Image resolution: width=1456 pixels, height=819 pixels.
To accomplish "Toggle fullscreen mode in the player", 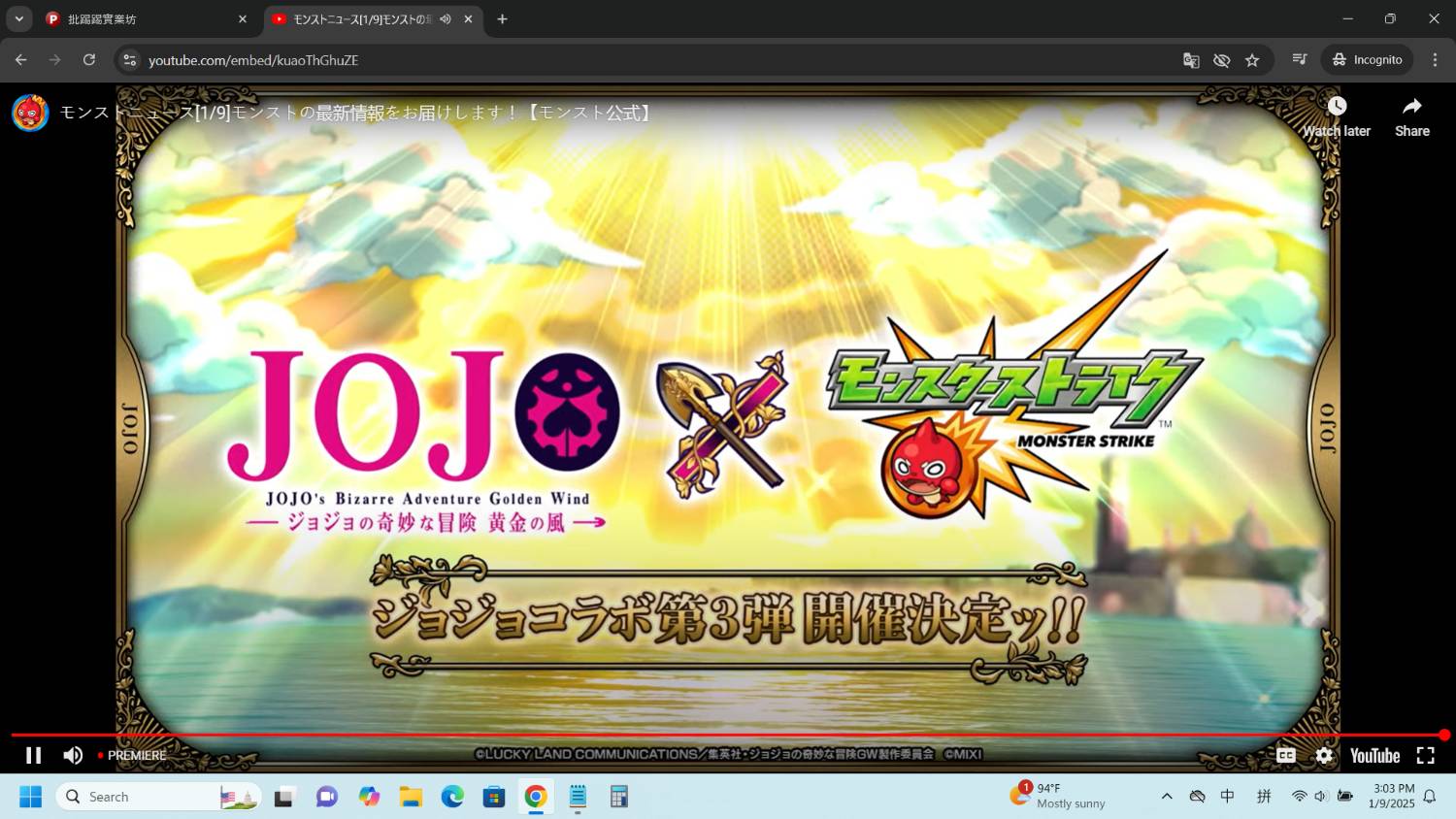I will click(x=1425, y=755).
